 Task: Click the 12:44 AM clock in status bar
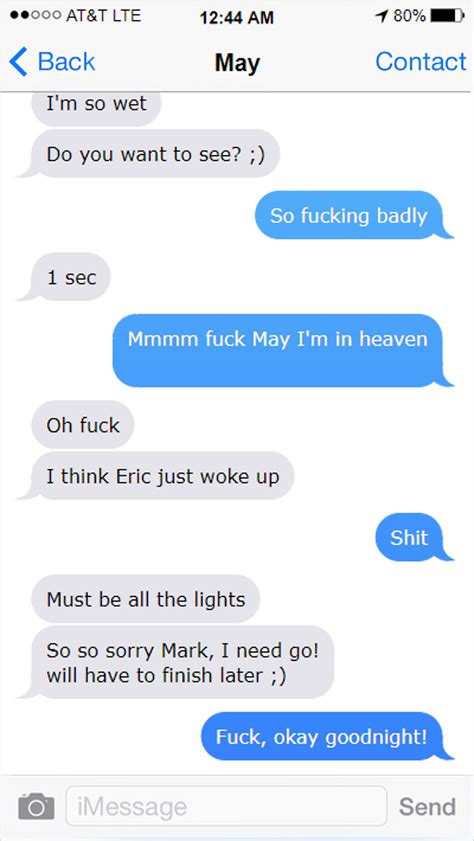(236, 17)
